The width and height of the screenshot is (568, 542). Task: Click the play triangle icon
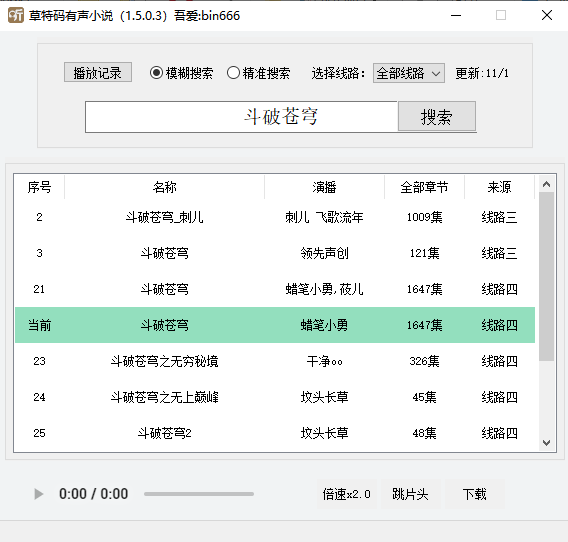point(39,494)
